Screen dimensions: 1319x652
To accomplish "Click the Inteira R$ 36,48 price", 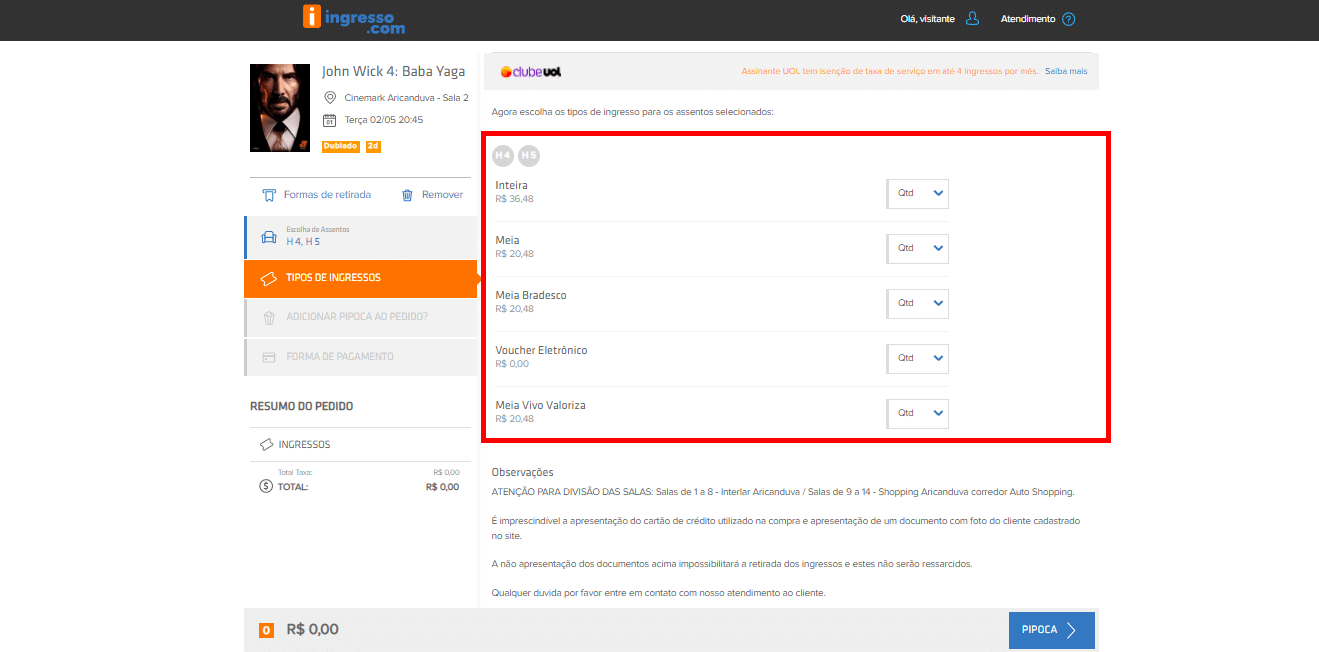I will (x=514, y=199).
